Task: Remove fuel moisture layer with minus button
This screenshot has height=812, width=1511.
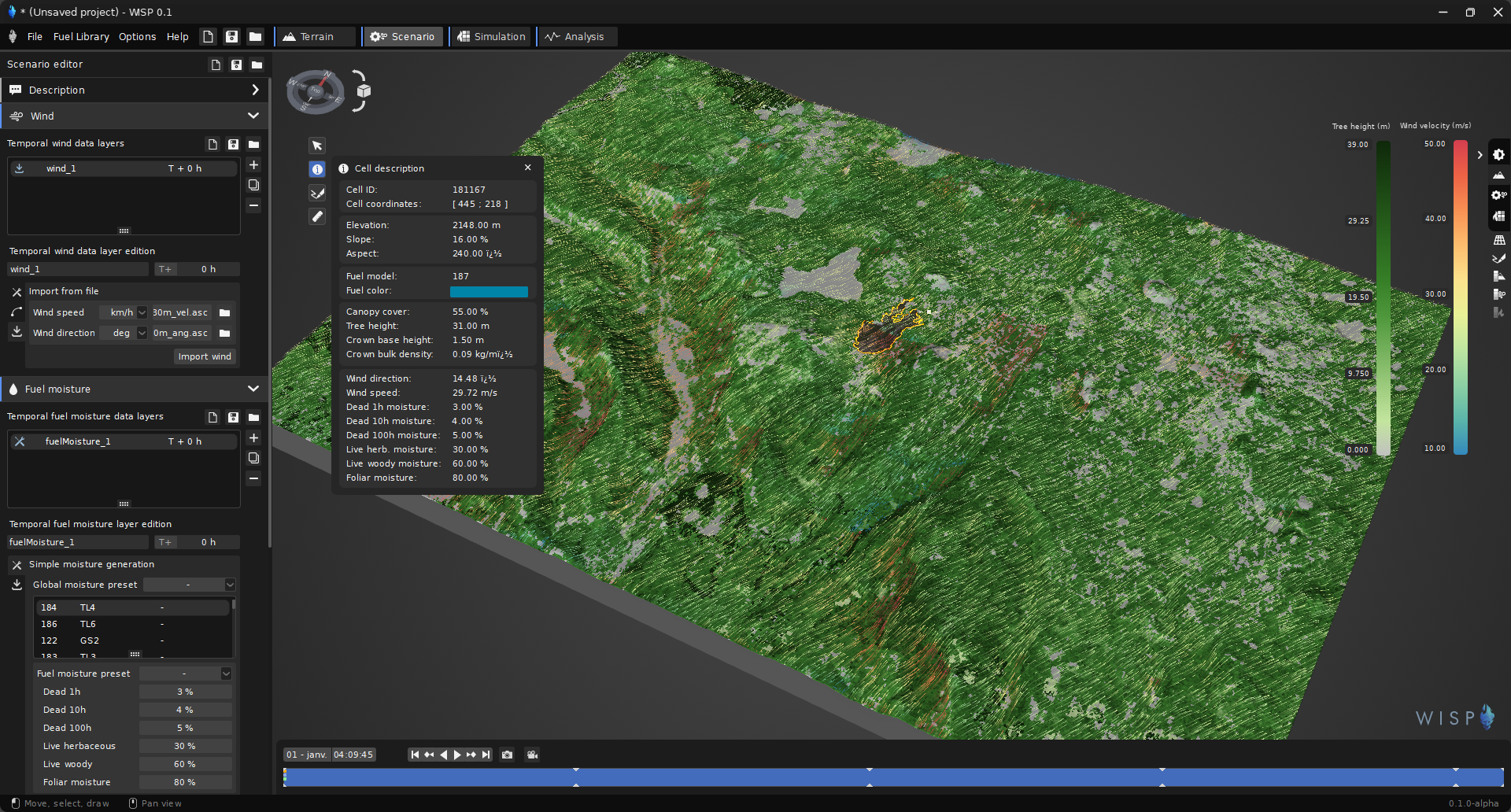Action: (253, 478)
